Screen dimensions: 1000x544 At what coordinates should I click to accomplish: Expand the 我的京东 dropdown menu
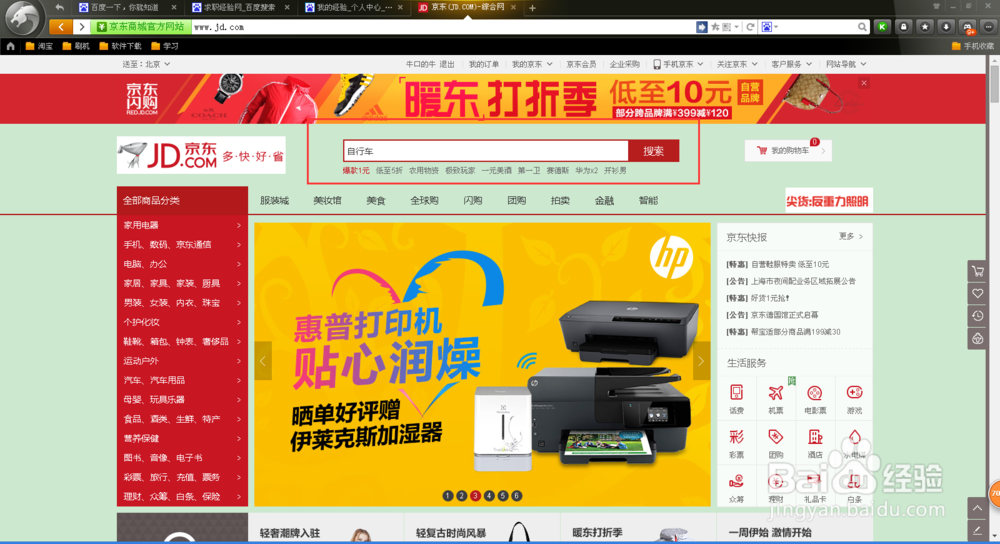(x=532, y=64)
